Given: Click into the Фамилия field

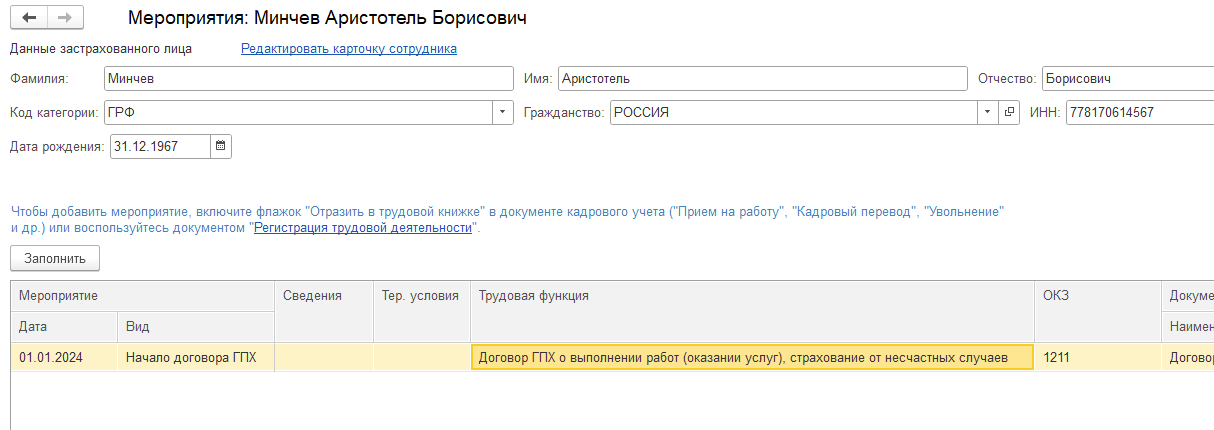Looking at the screenshot, I should pyautogui.click(x=308, y=79).
